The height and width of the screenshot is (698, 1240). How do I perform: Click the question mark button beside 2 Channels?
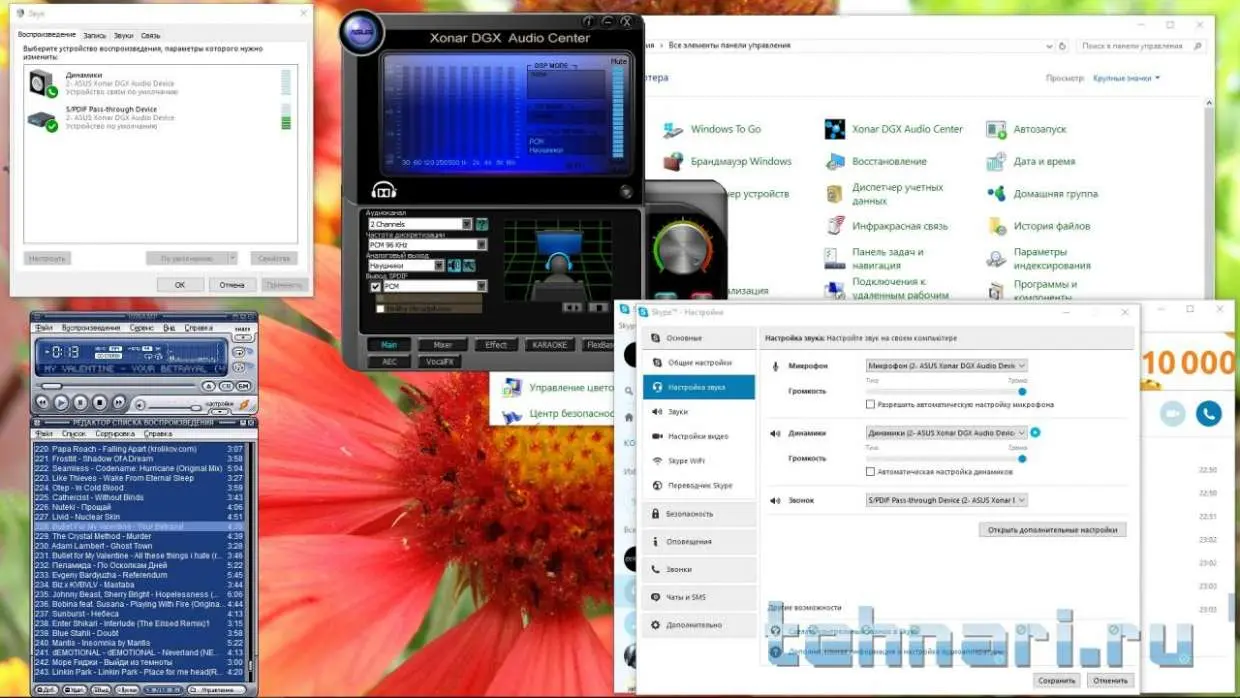click(482, 224)
